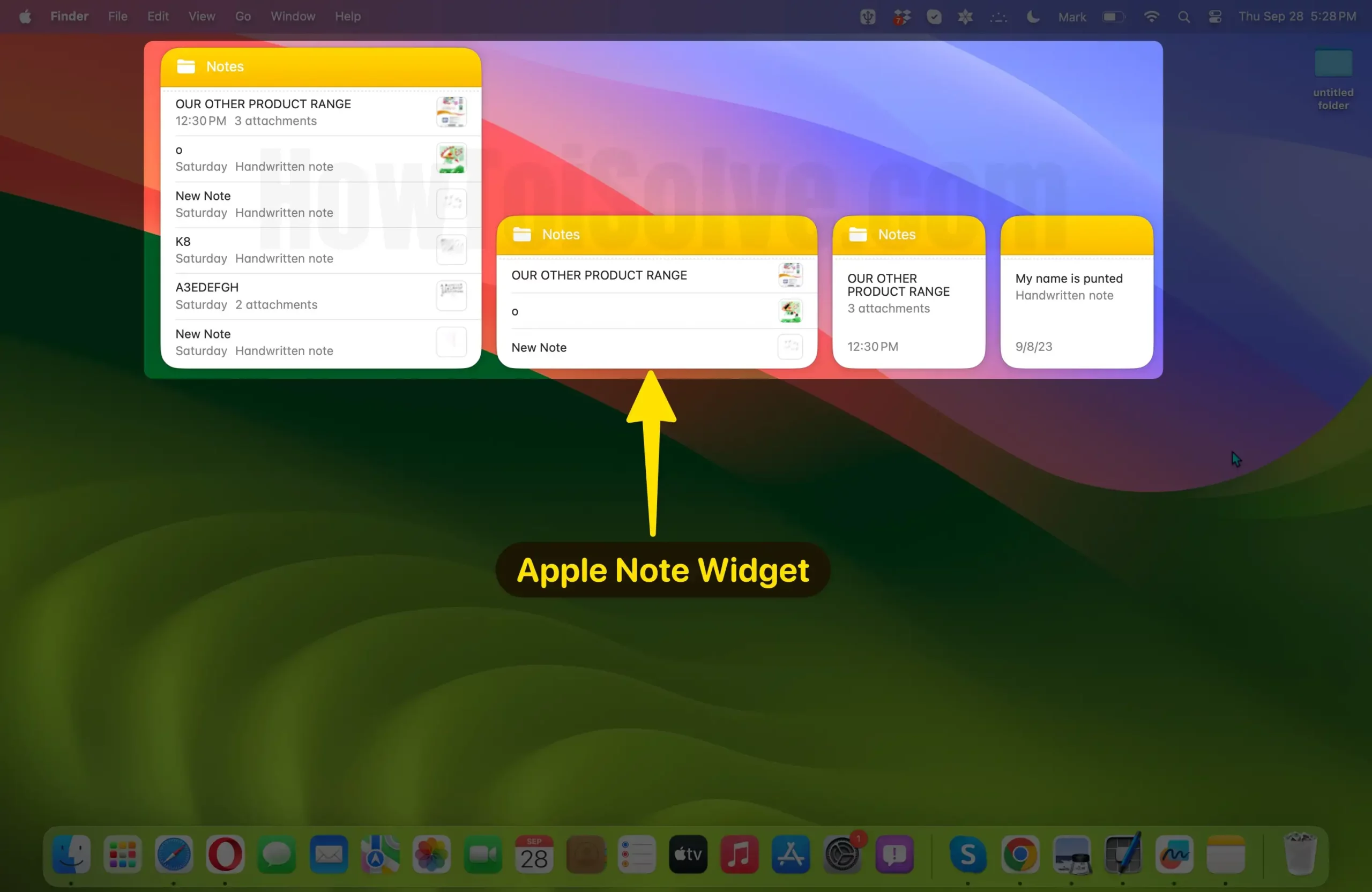Open Mail from the Dock
The height and width of the screenshot is (892, 1372).
click(x=329, y=854)
